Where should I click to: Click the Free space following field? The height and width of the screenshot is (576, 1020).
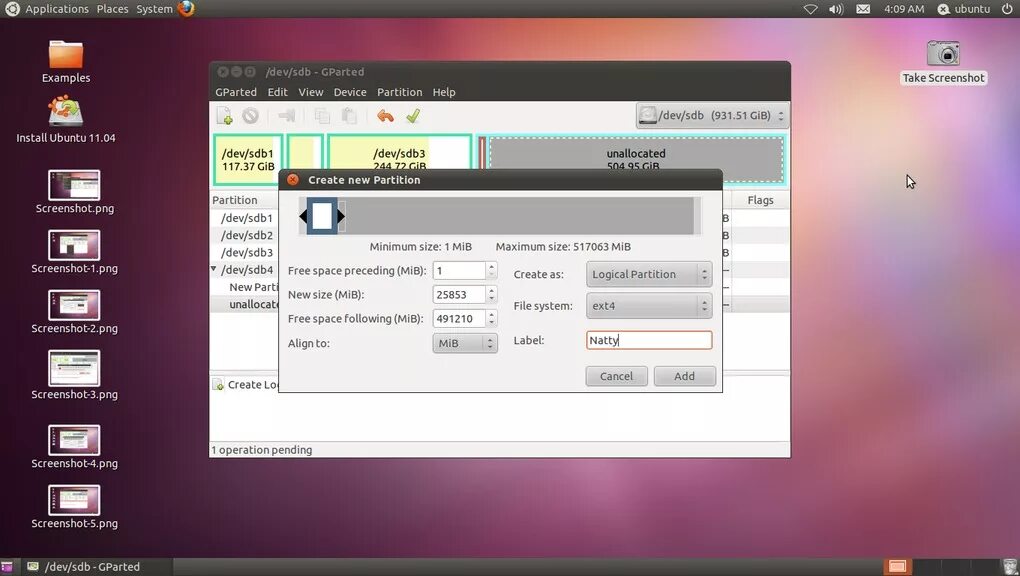tap(459, 319)
